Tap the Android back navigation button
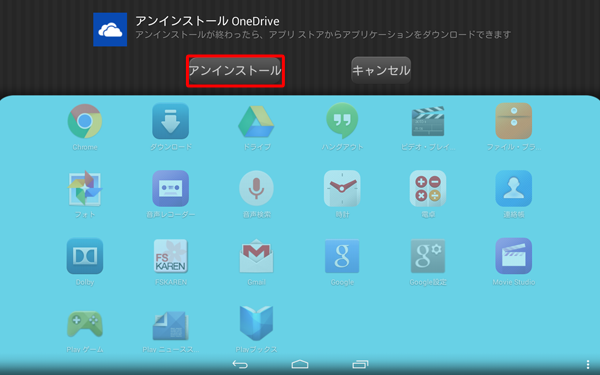Screen dimensions: 600x375 (x=240, y=364)
